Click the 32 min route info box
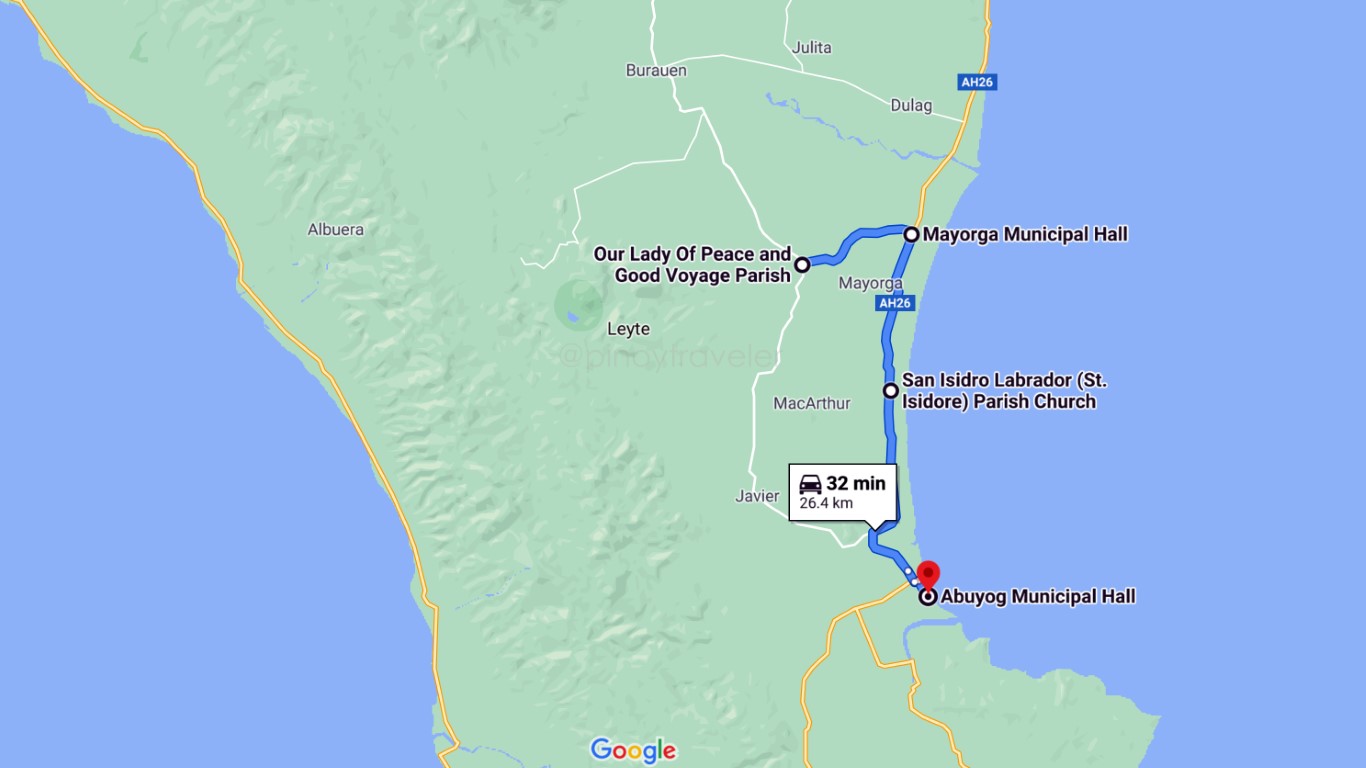Screen dimensions: 1366x768 843,492
